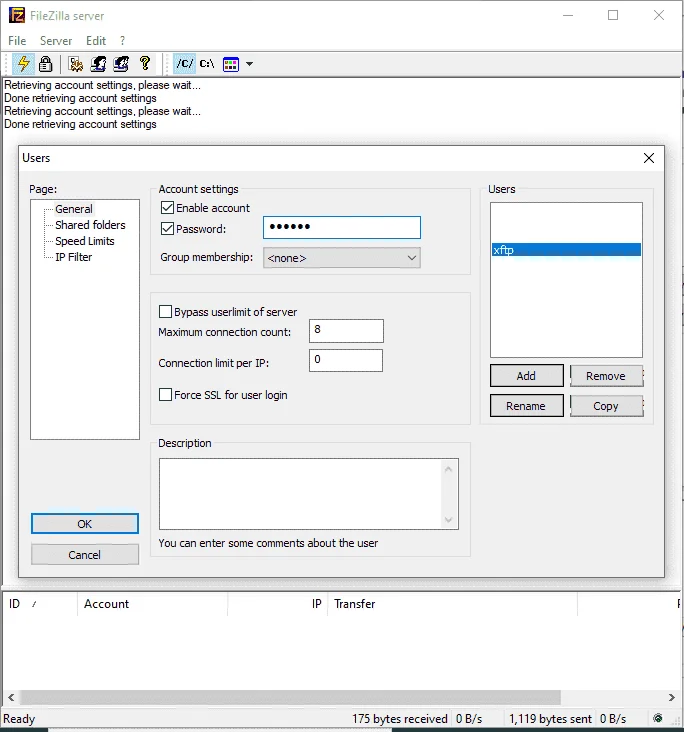
Task: Click the horizontal scrollbar left arrow
Action: click(x=11, y=697)
